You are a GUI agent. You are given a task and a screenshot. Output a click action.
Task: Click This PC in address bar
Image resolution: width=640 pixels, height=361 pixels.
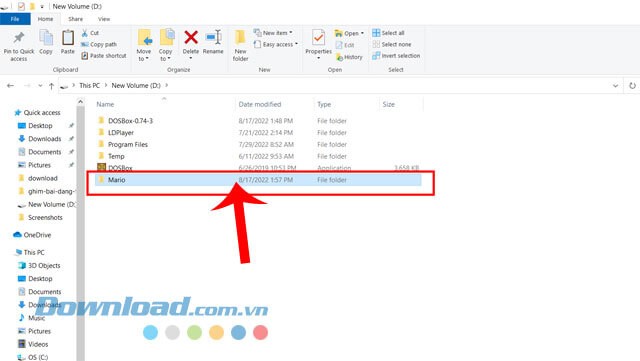[89, 85]
